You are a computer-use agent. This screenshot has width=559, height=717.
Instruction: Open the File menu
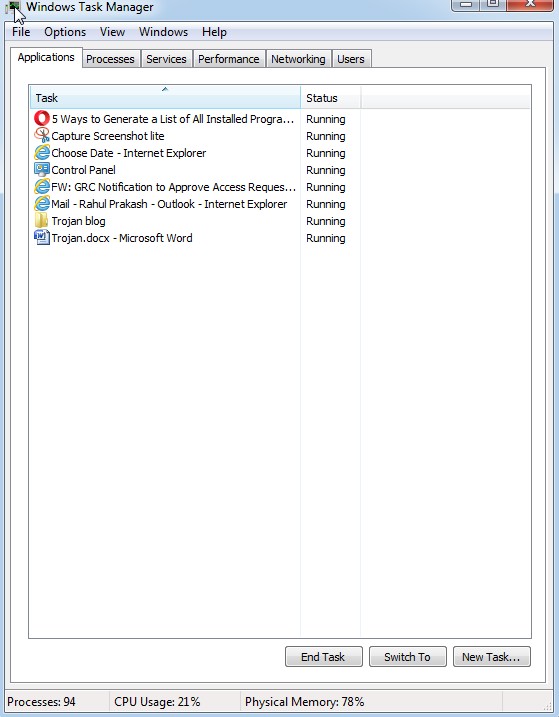coord(21,32)
